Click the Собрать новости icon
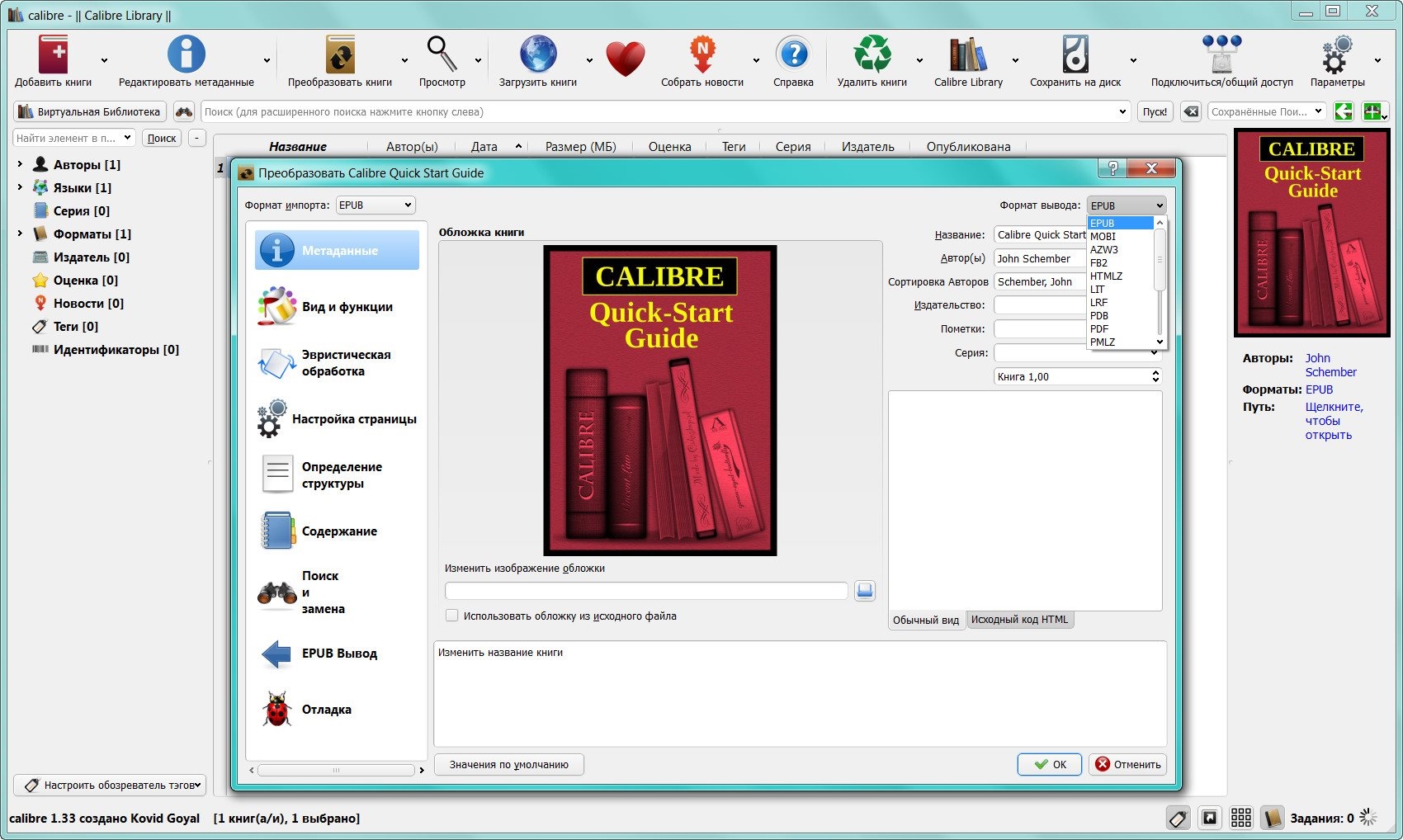The width and height of the screenshot is (1403, 840). click(702, 55)
